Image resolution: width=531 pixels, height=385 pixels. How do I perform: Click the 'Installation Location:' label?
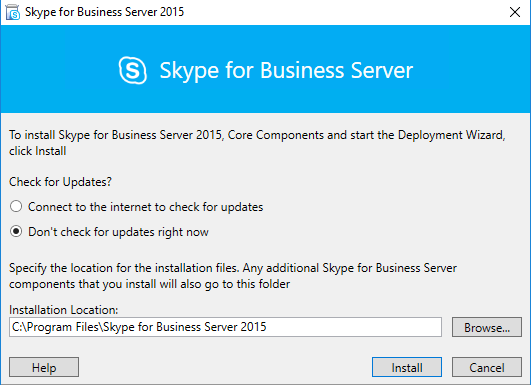[64, 309]
